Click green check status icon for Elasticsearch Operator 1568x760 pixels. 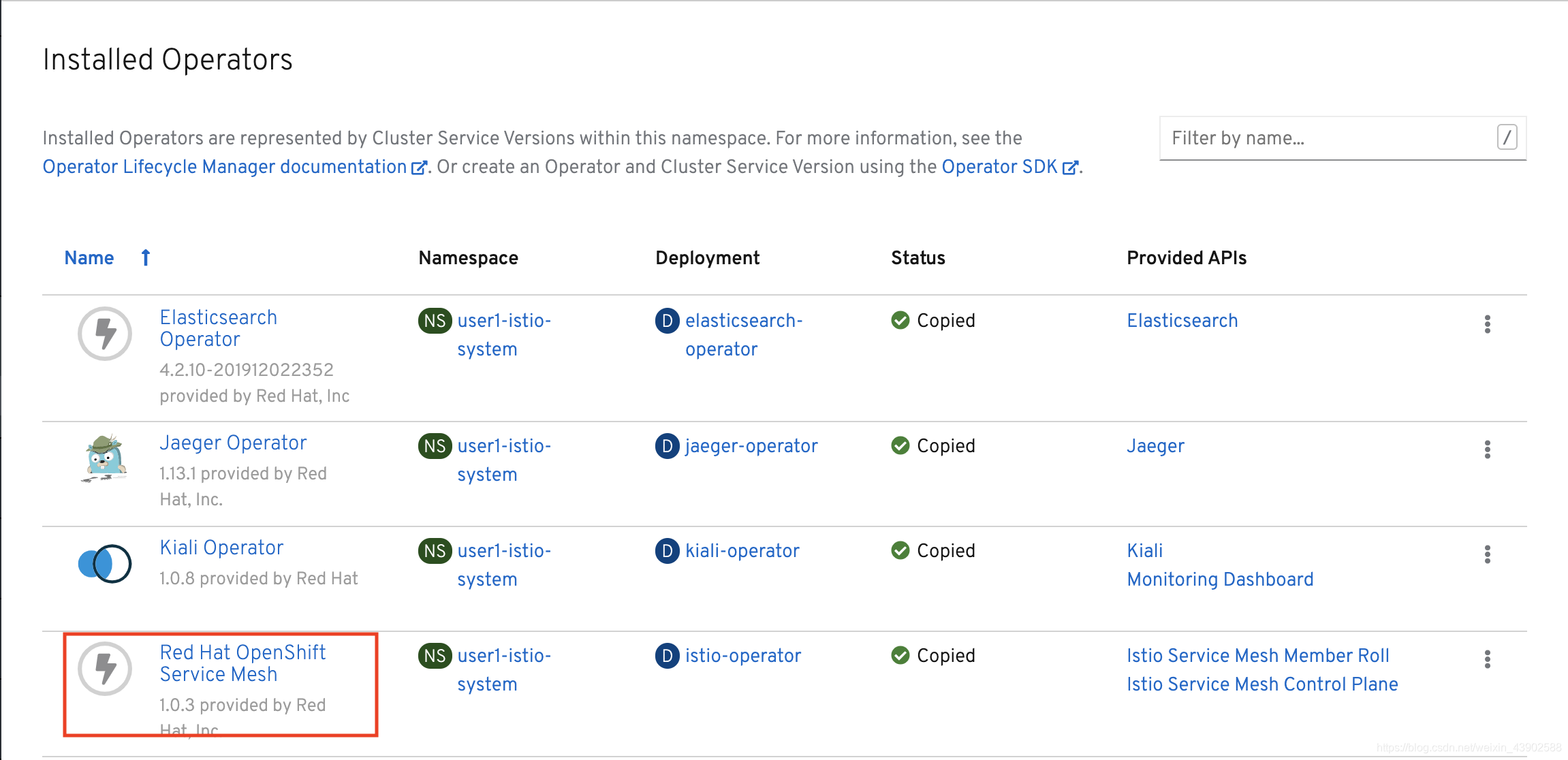click(x=900, y=320)
